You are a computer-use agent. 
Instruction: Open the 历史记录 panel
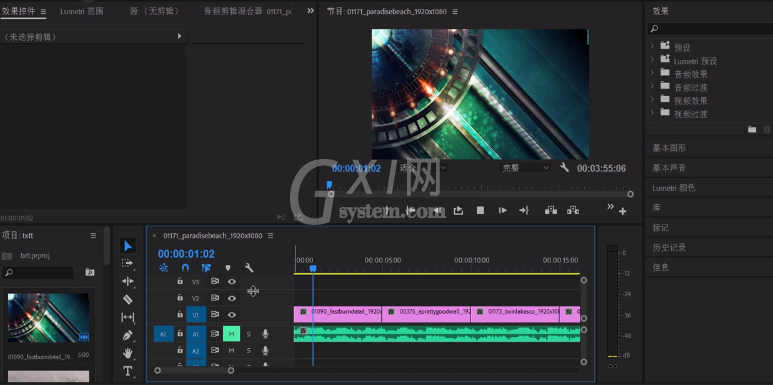click(x=669, y=247)
